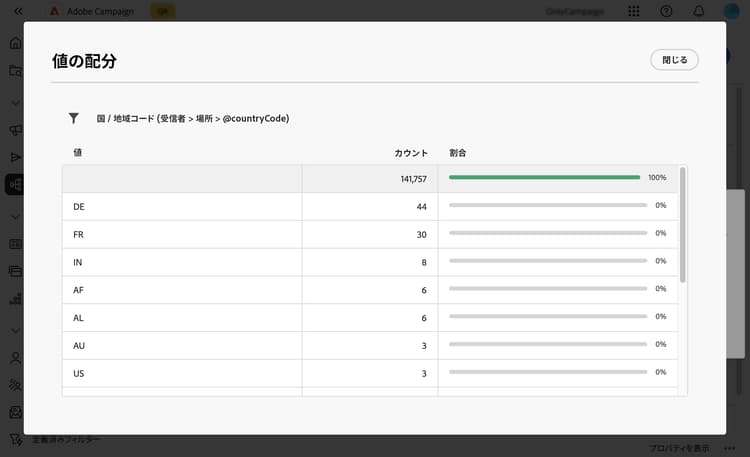This screenshot has height=457, width=750.
Task: Sort by カウント column header
Action: 411,153
